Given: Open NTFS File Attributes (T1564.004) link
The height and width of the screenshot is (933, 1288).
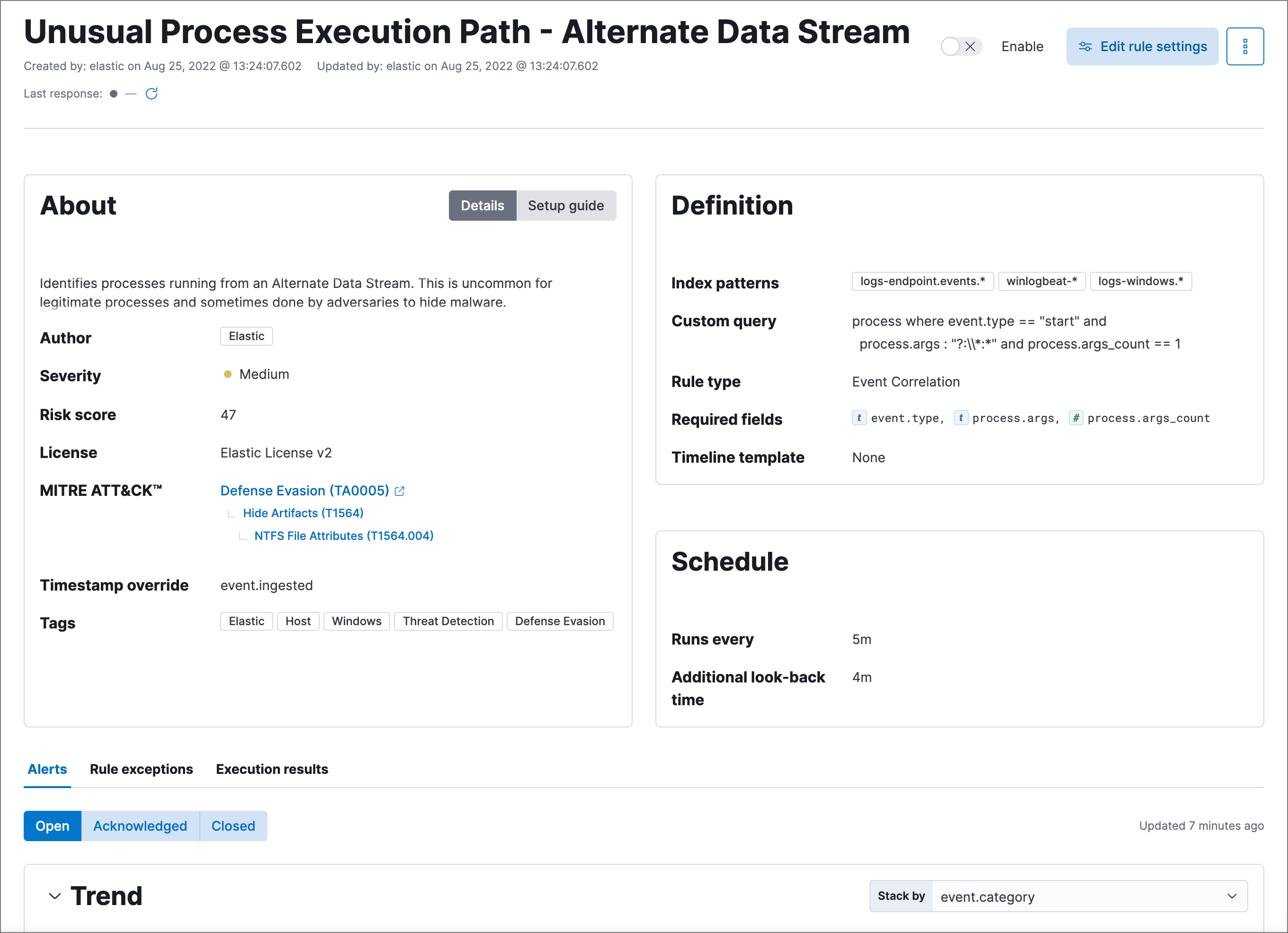Looking at the screenshot, I should coord(344,536).
